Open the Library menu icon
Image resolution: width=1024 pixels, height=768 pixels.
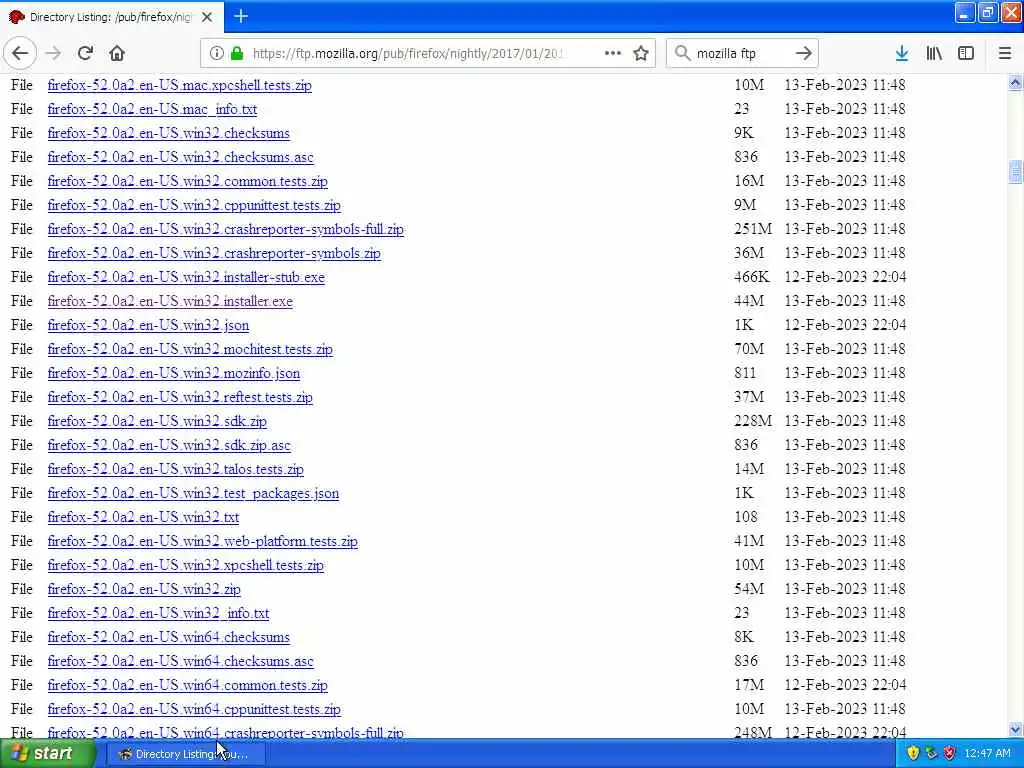pos(934,53)
